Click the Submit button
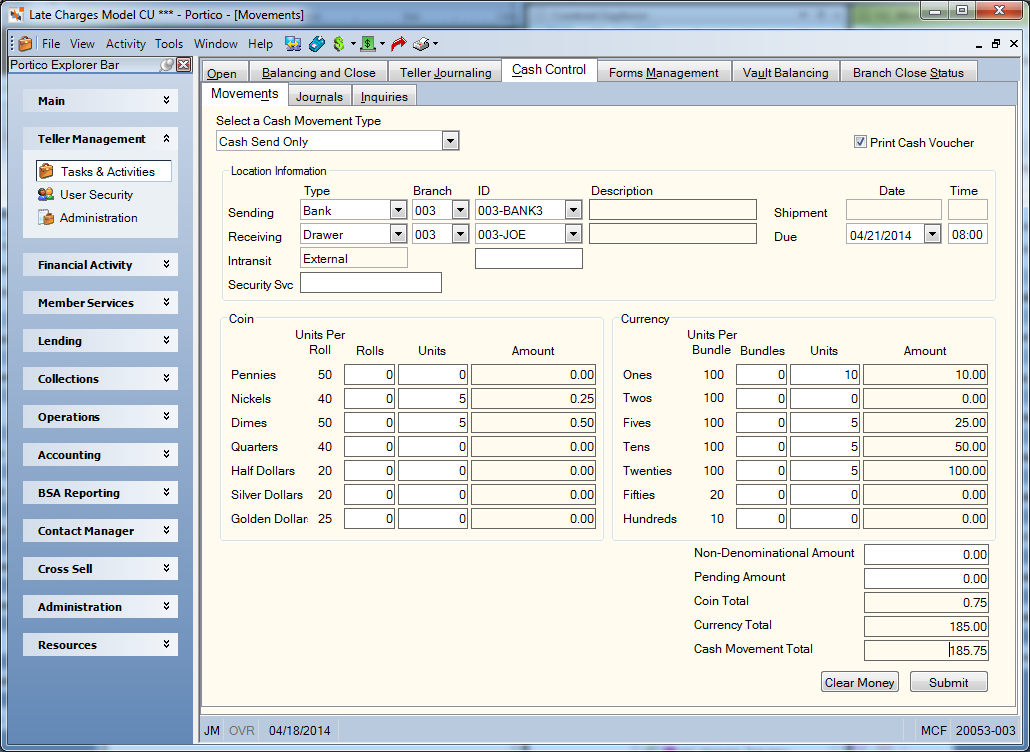Viewport: 1030px width, 752px height. [x=949, y=682]
